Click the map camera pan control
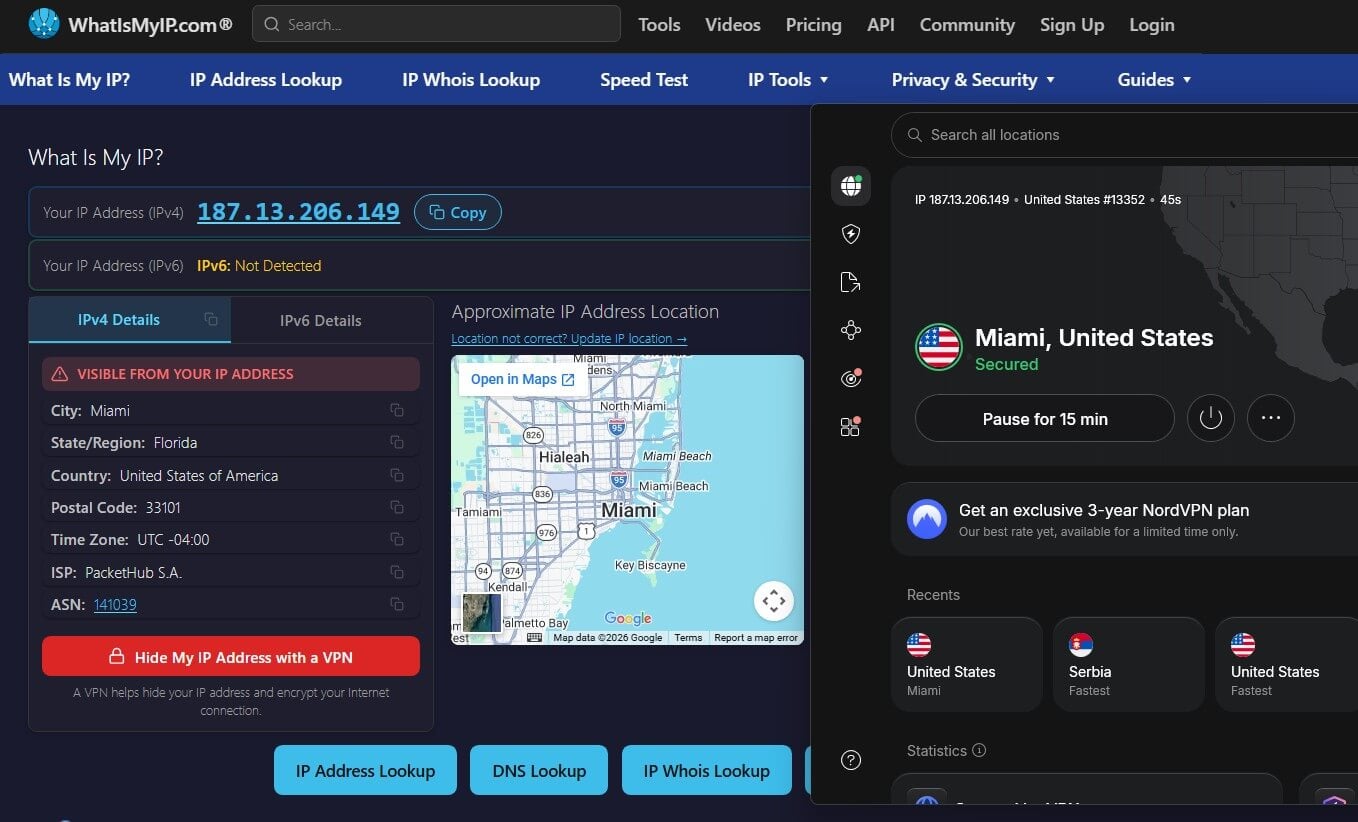 click(773, 601)
